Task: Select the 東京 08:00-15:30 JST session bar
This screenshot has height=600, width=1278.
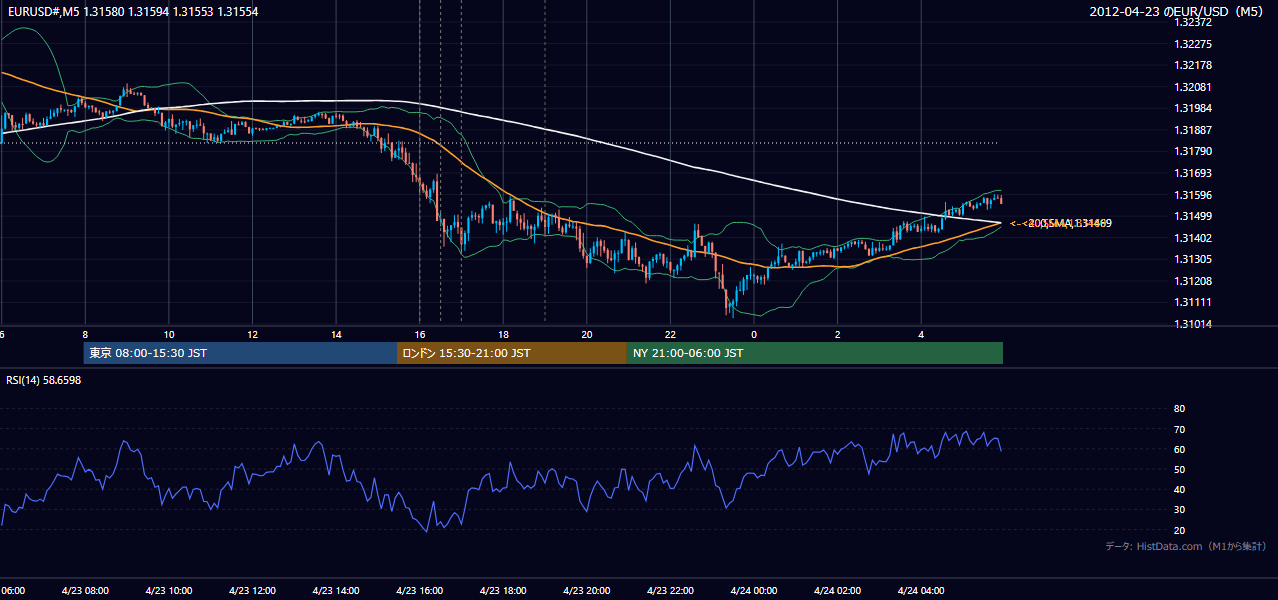Action: (x=240, y=353)
